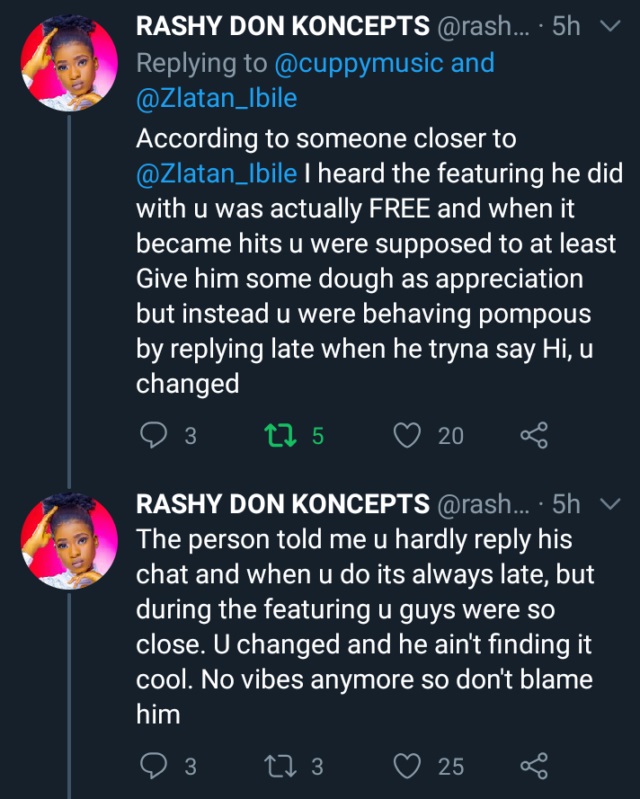
Task: Open profile picture on first tweet
Action: (68, 63)
